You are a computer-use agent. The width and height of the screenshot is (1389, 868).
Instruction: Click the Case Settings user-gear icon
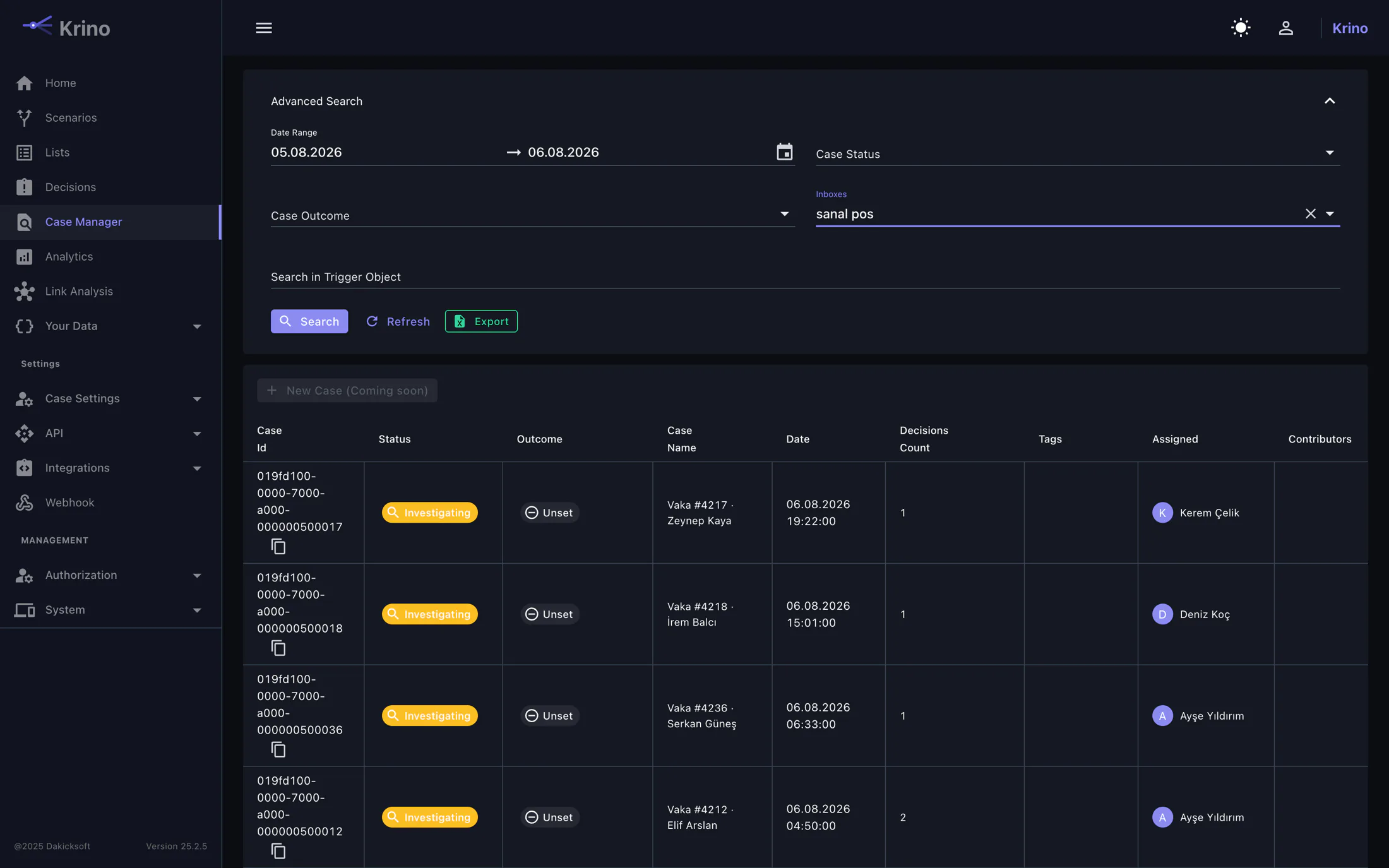(25, 398)
